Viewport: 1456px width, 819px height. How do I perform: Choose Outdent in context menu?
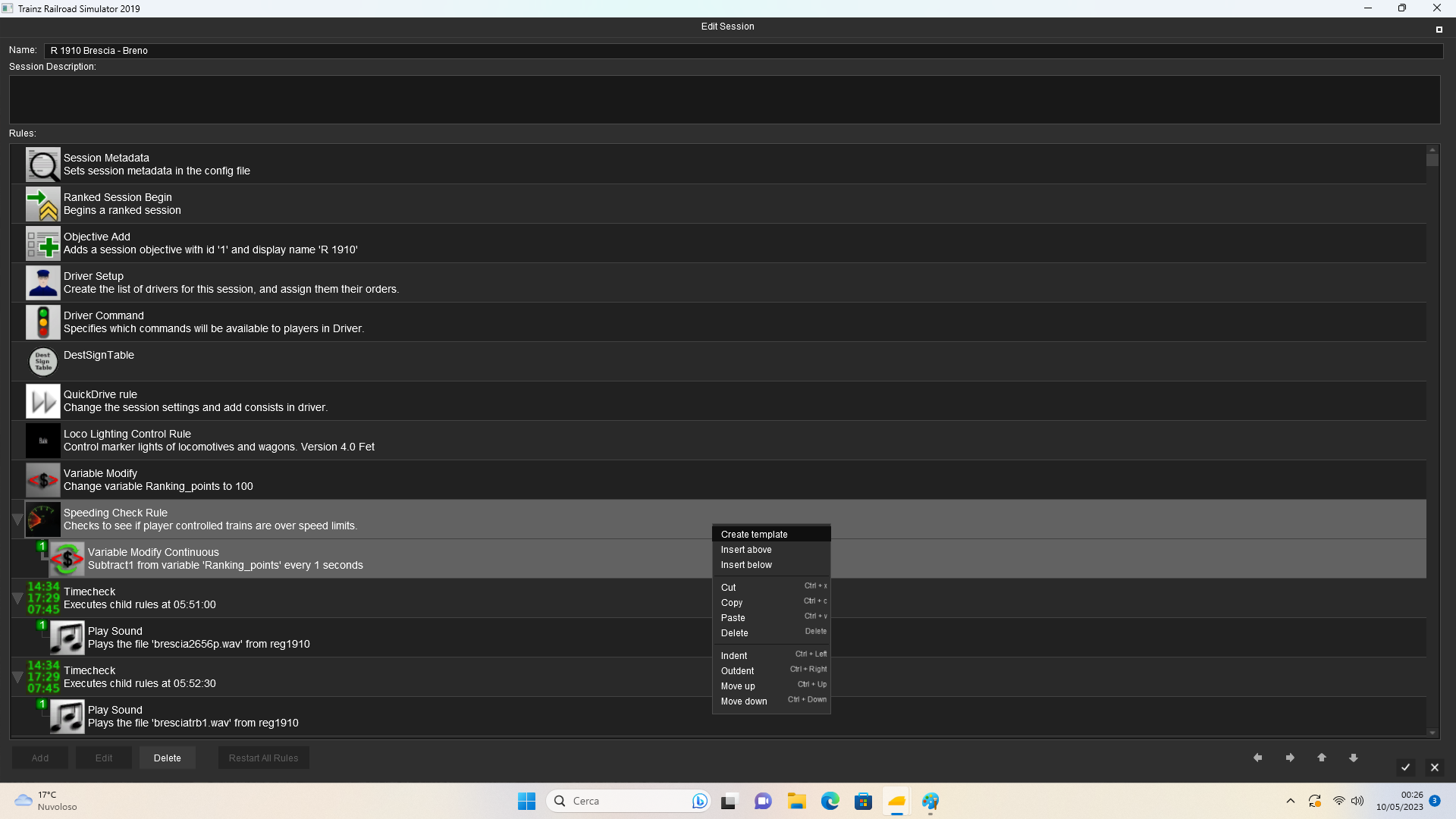coord(771,671)
